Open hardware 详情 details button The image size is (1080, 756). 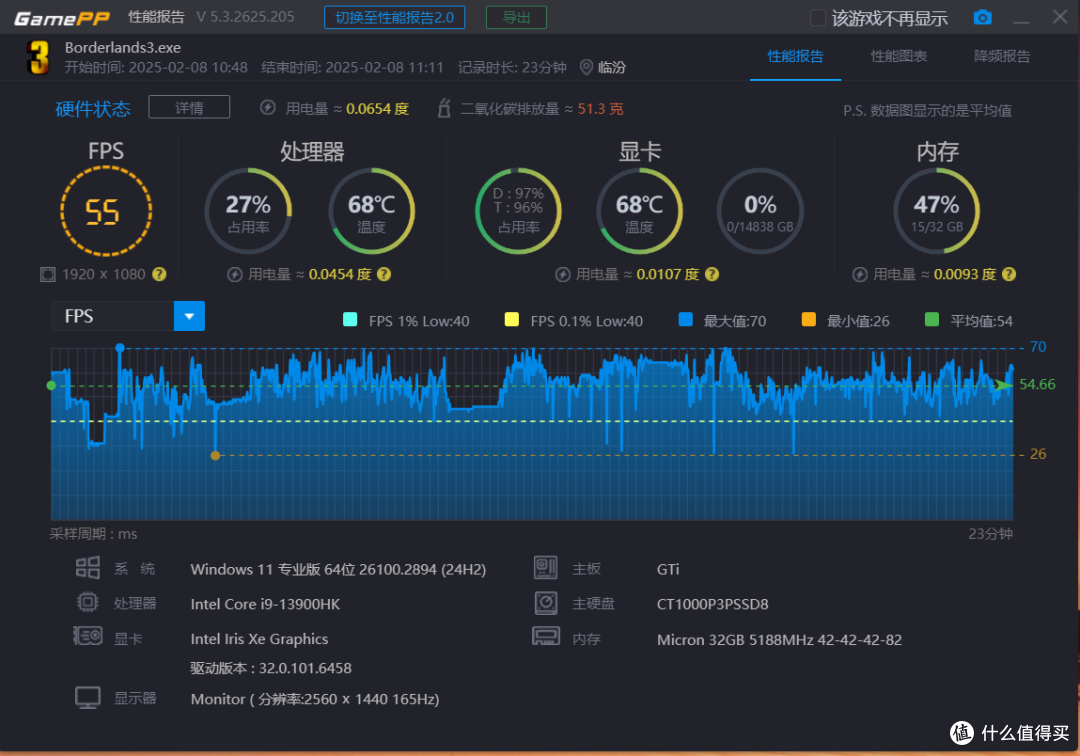click(x=189, y=107)
